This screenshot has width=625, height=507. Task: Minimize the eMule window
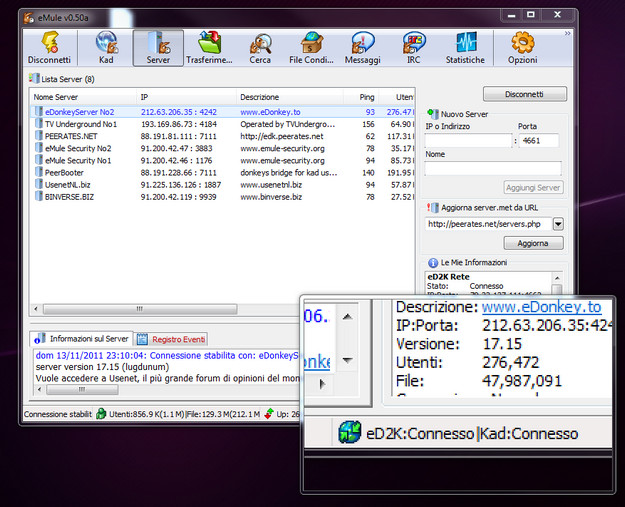(511, 16)
